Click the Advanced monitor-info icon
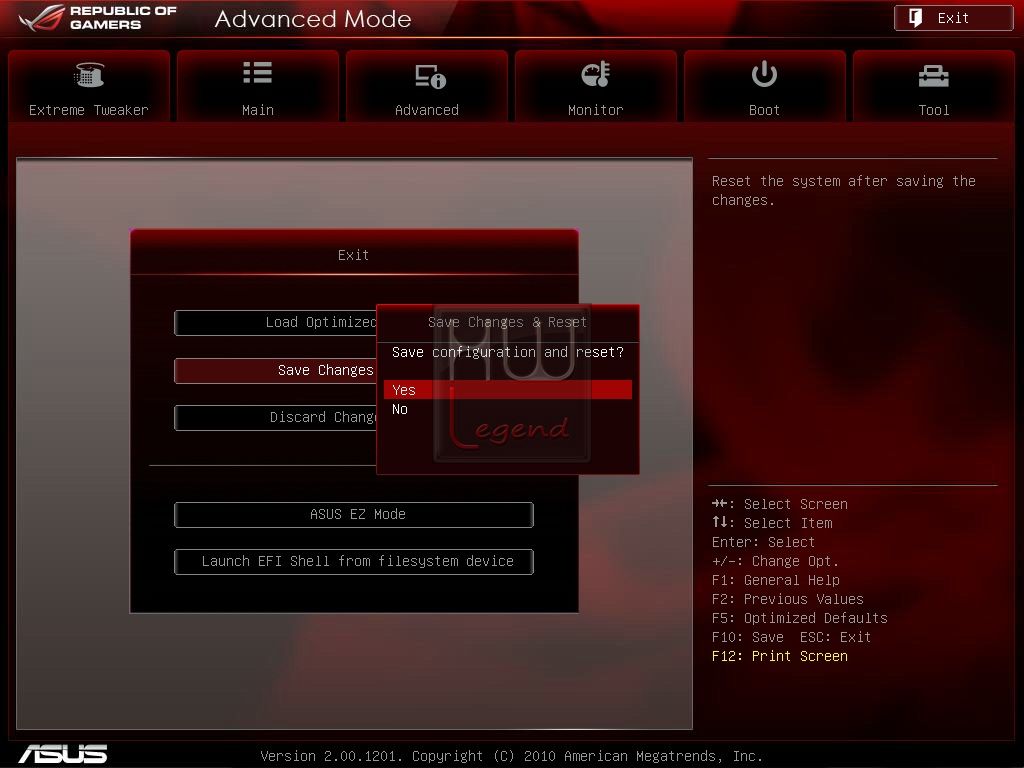Viewport: 1024px width, 768px height. click(430, 76)
